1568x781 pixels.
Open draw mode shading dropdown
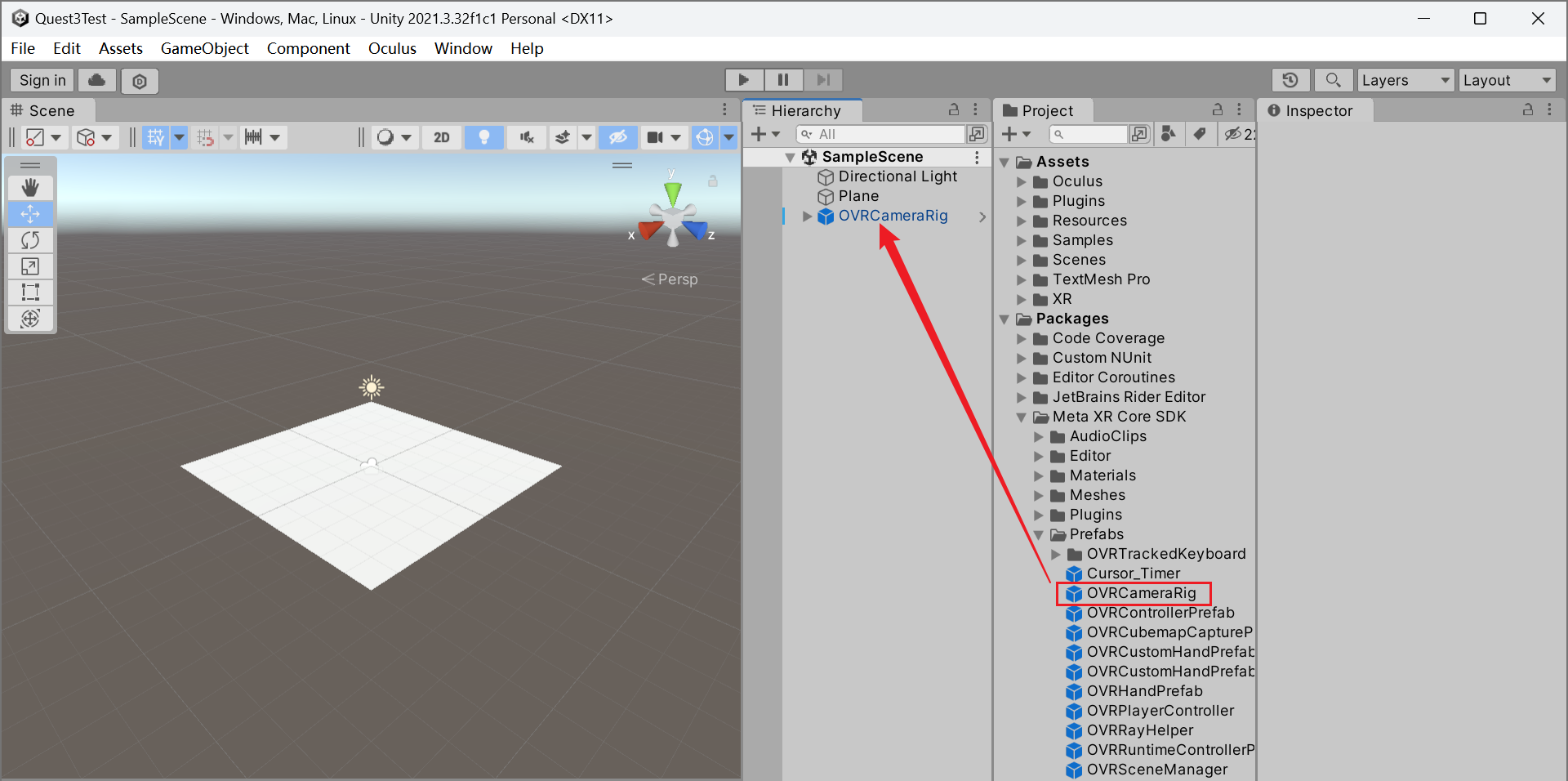click(x=394, y=137)
